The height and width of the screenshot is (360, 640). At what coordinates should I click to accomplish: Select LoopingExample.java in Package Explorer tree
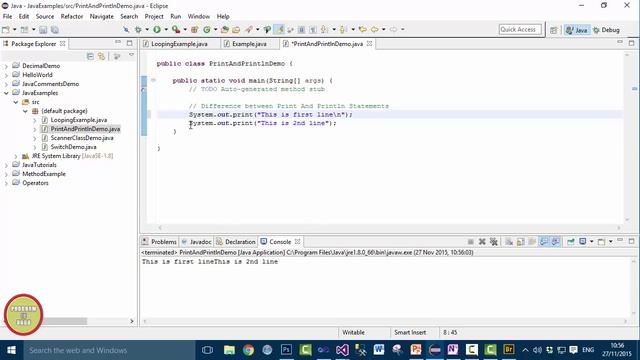79,120
